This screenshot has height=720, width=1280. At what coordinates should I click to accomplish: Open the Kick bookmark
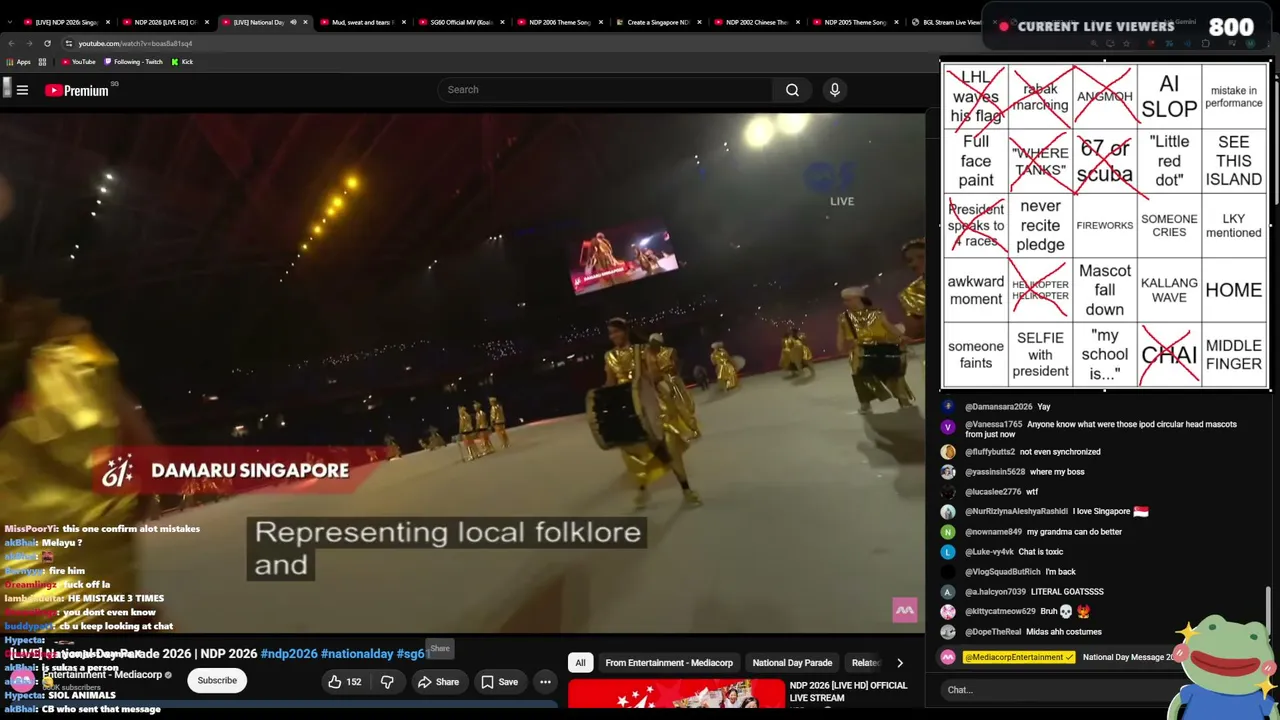(182, 62)
